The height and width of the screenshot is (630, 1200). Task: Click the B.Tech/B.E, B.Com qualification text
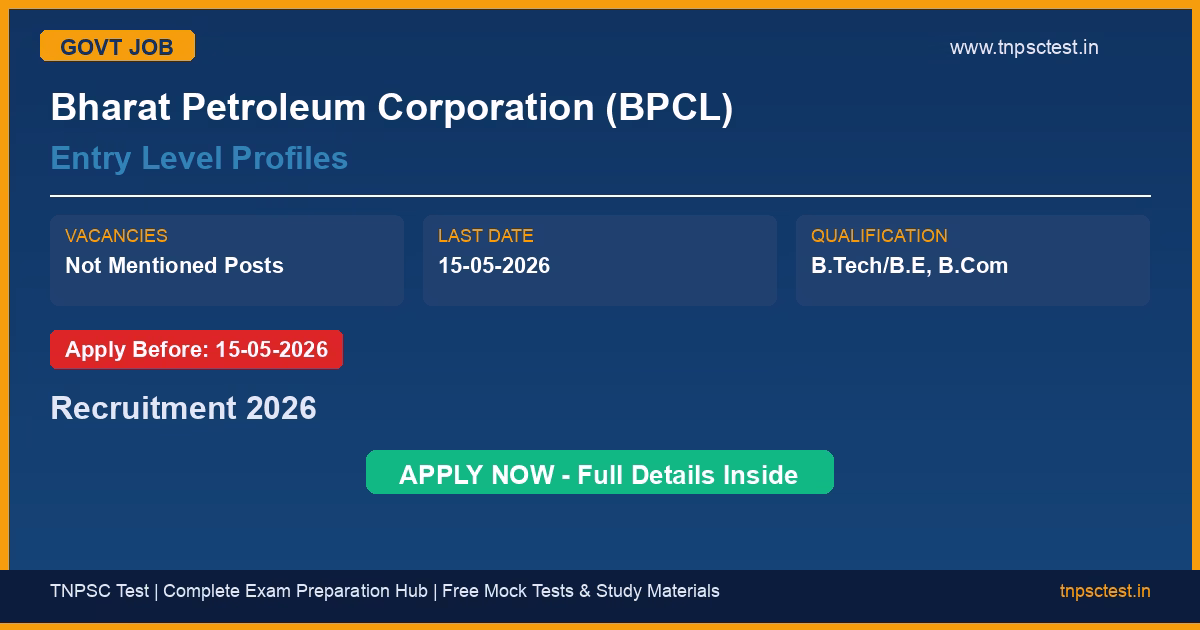click(909, 266)
